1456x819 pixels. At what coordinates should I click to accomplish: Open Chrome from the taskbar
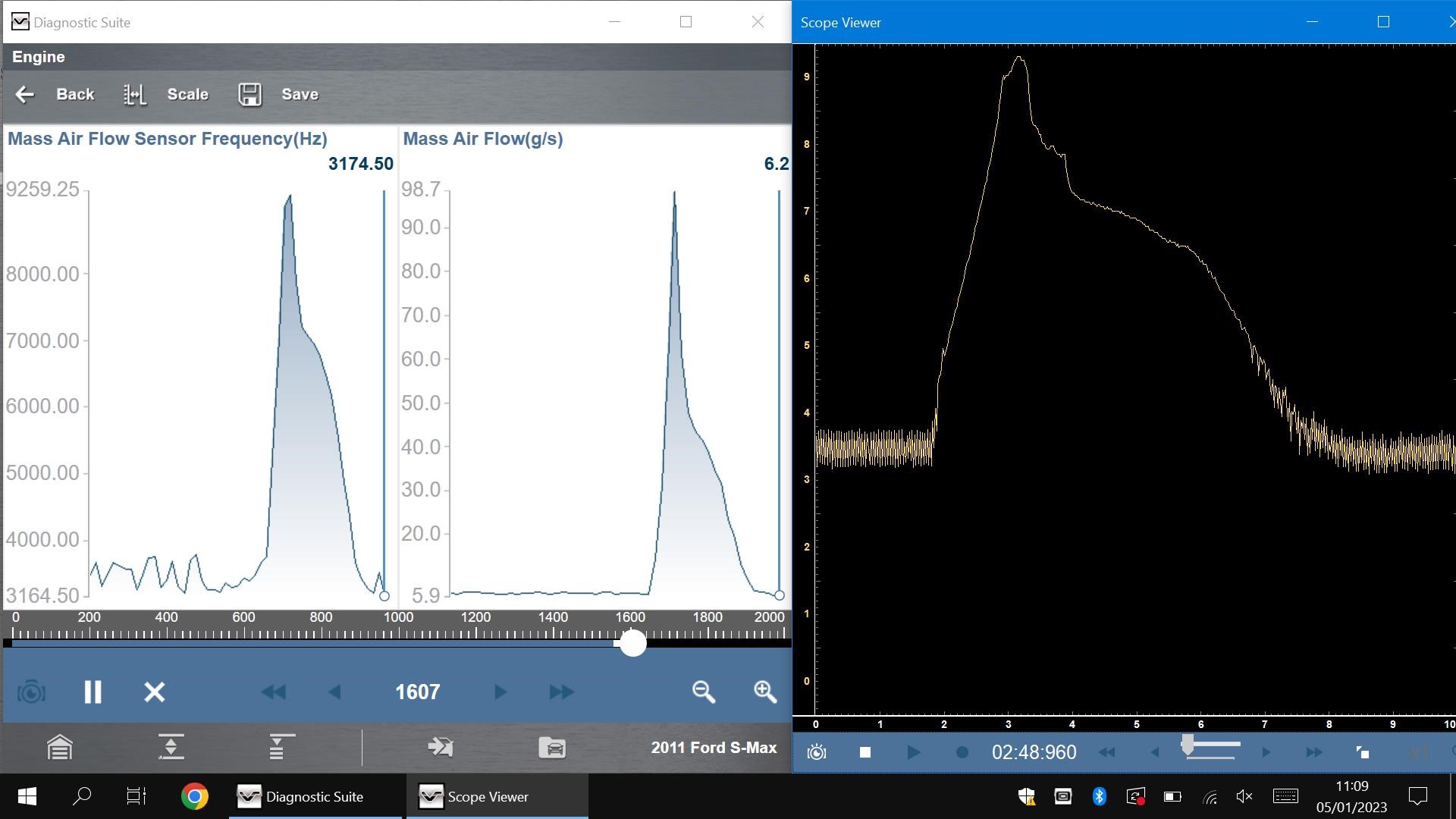[x=195, y=796]
